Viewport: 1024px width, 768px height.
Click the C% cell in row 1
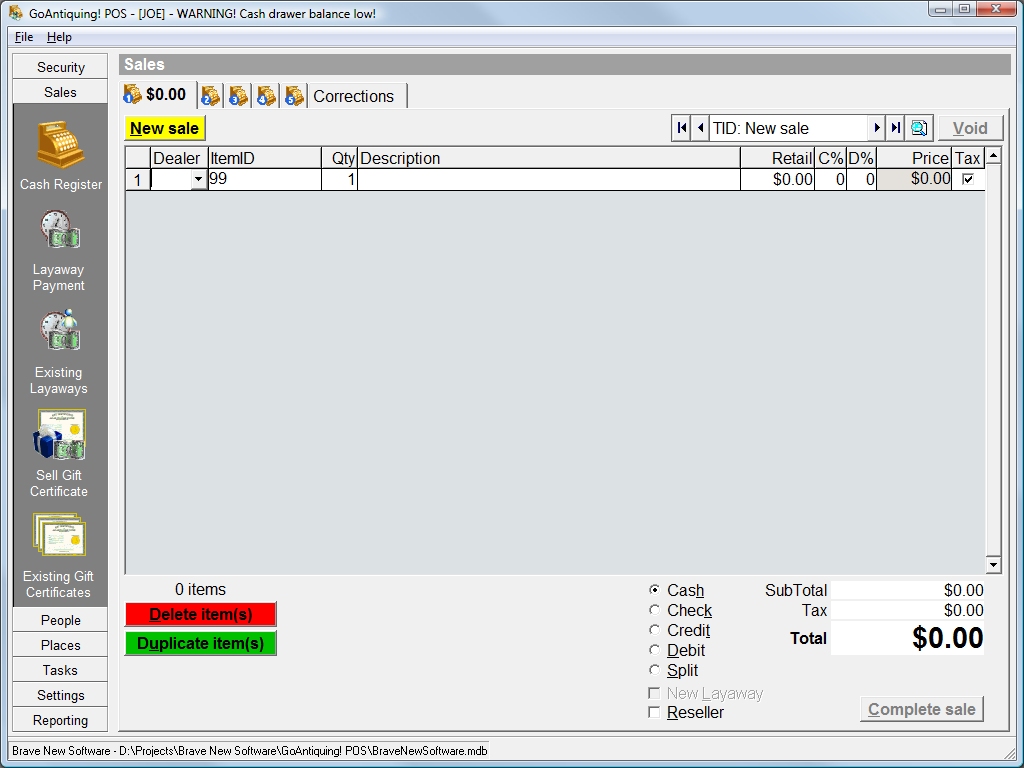[x=831, y=179]
